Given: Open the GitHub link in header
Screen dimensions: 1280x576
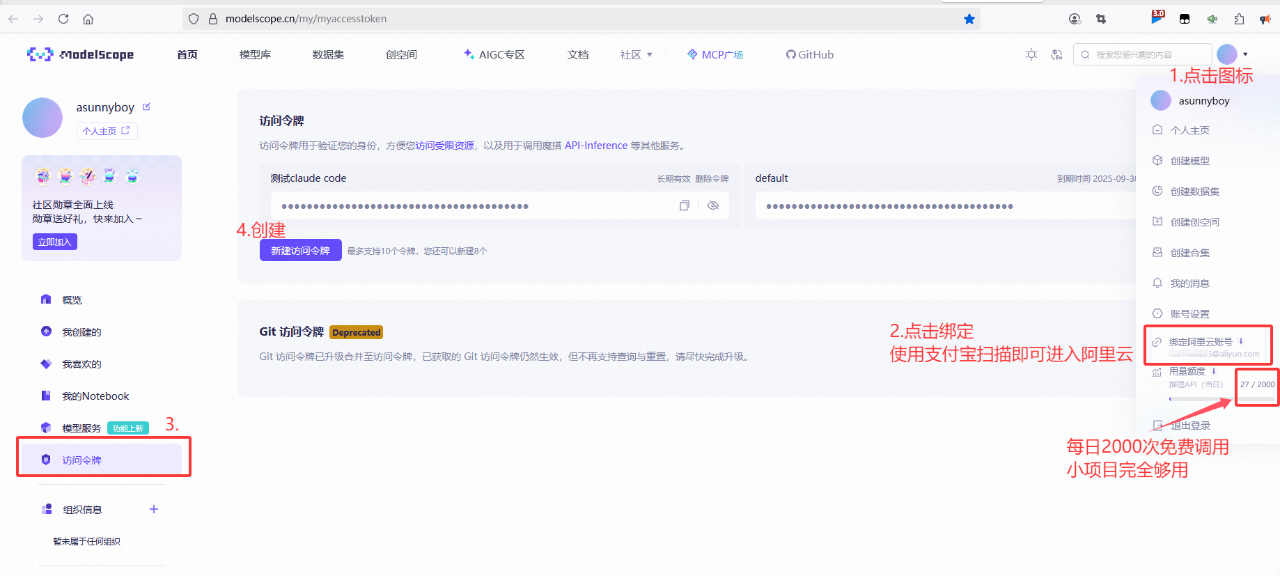Looking at the screenshot, I should tap(809, 55).
